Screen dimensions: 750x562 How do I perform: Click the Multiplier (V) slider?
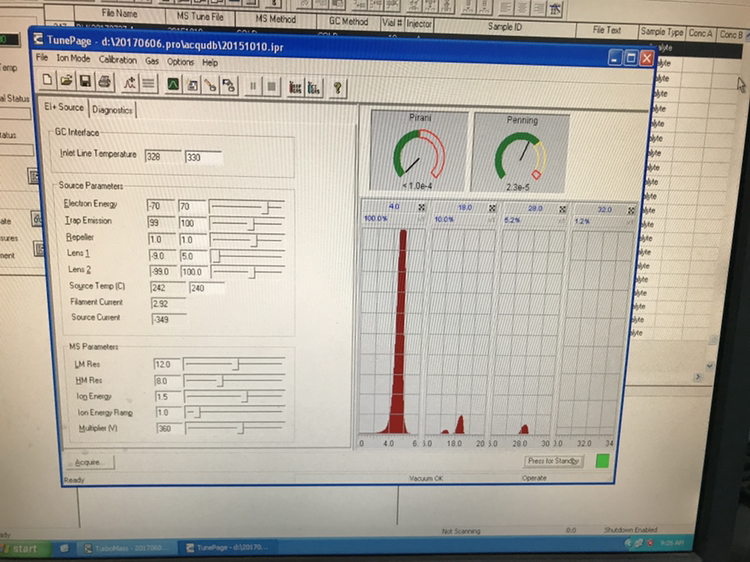click(x=236, y=428)
